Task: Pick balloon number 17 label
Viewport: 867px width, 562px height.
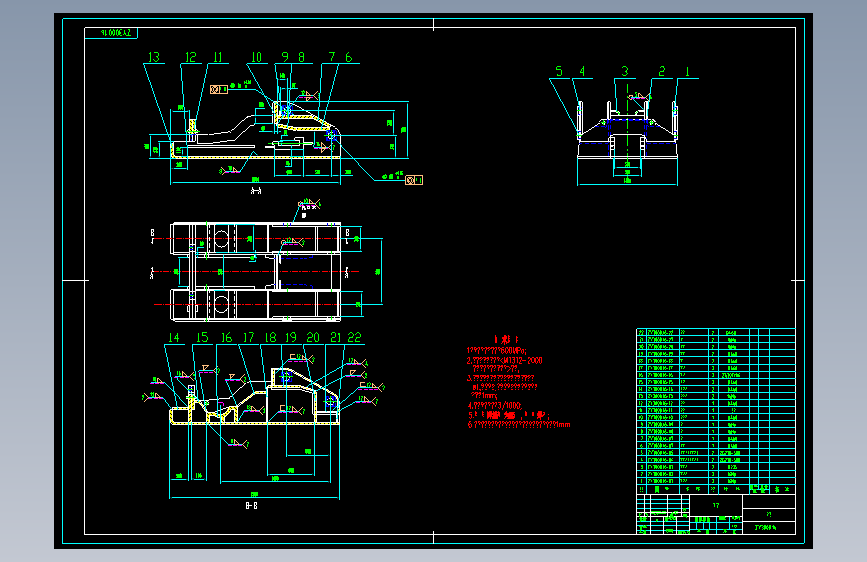Action: (x=248, y=337)
